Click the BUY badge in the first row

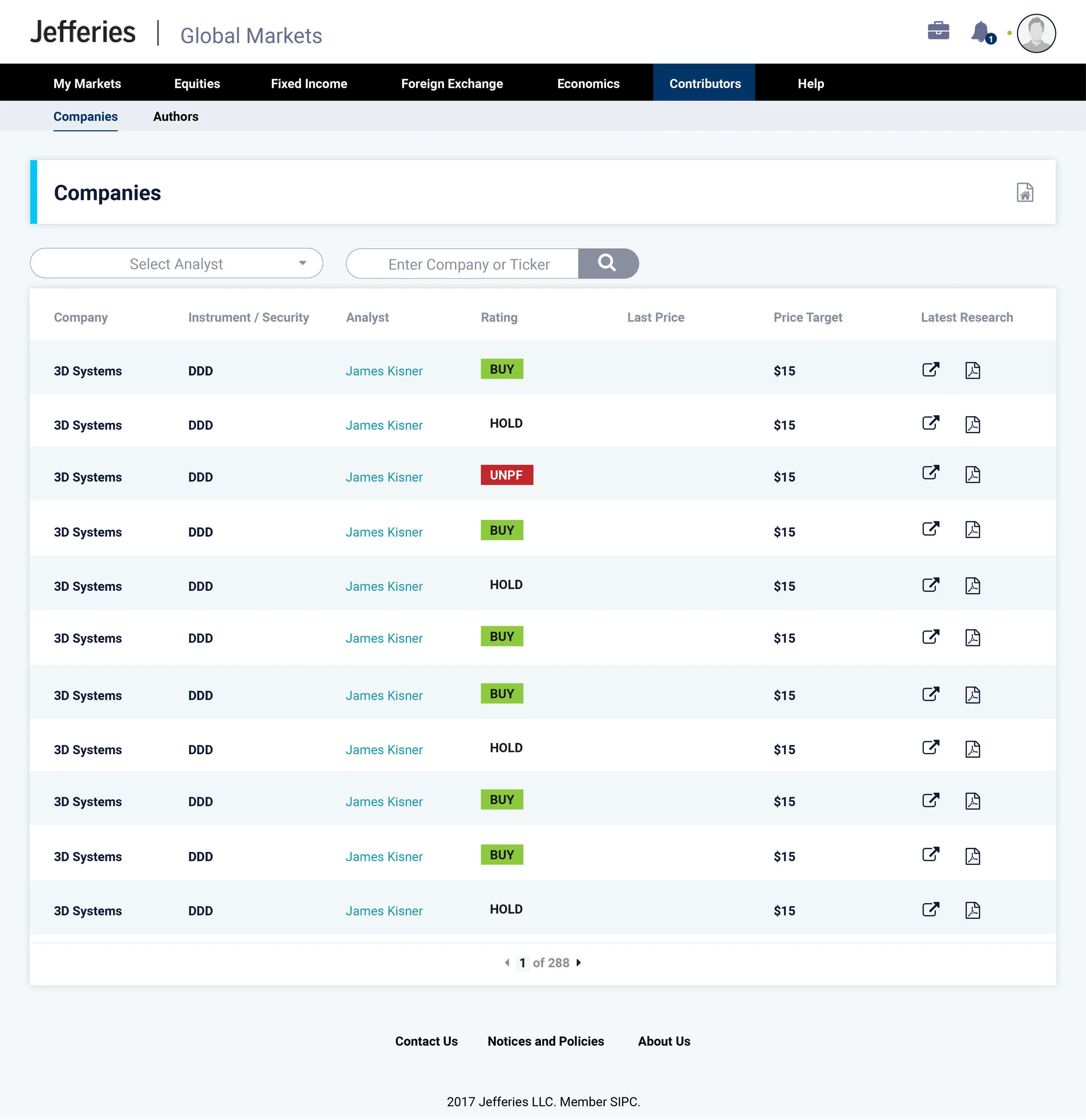(x=502, y=369)
